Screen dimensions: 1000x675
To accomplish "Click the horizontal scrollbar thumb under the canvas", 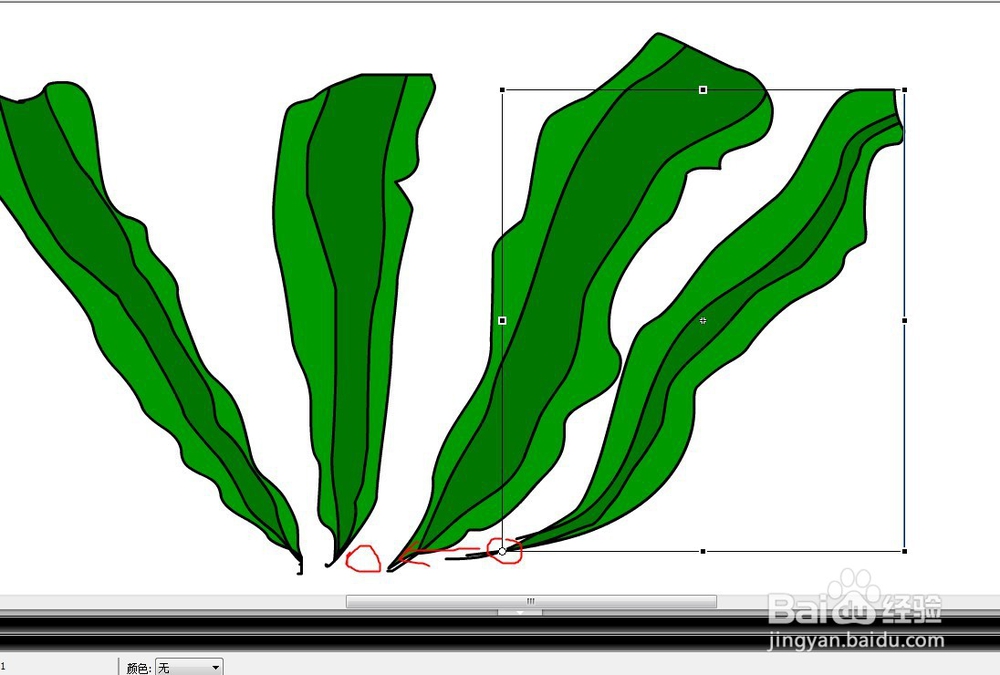I will coord(531,601).
